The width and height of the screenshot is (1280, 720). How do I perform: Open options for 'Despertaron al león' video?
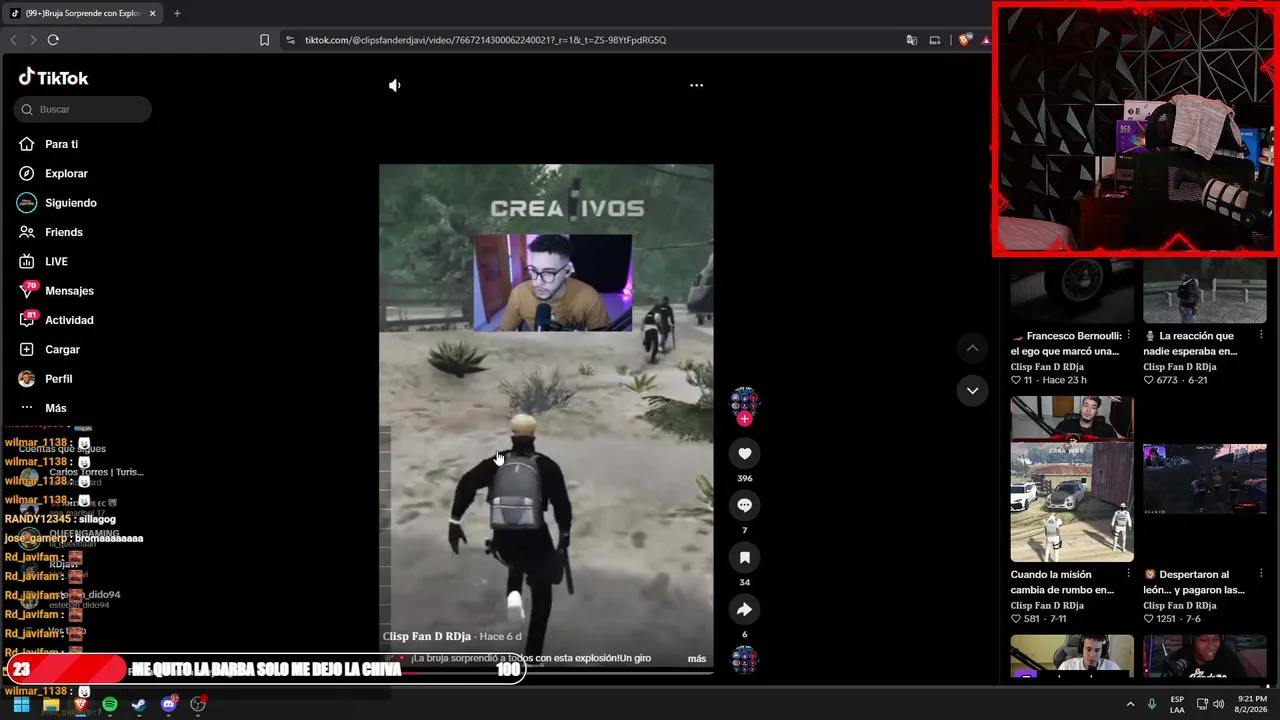[x=1261, y=574]
